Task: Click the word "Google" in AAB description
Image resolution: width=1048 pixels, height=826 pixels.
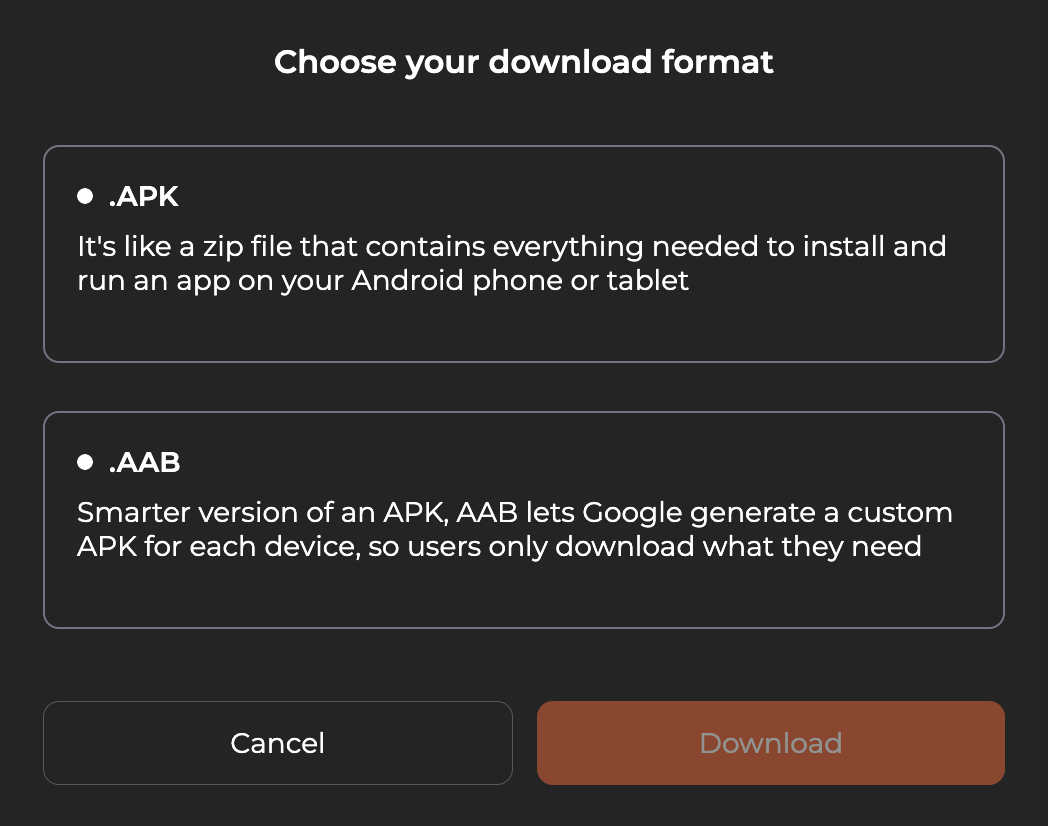Action: (x=631, y=513)
